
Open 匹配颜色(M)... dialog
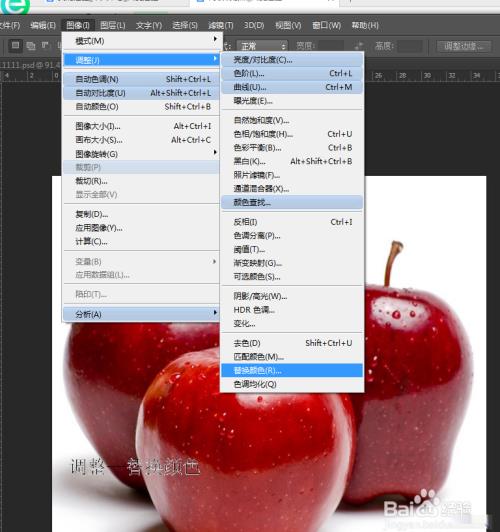[292, 357]
